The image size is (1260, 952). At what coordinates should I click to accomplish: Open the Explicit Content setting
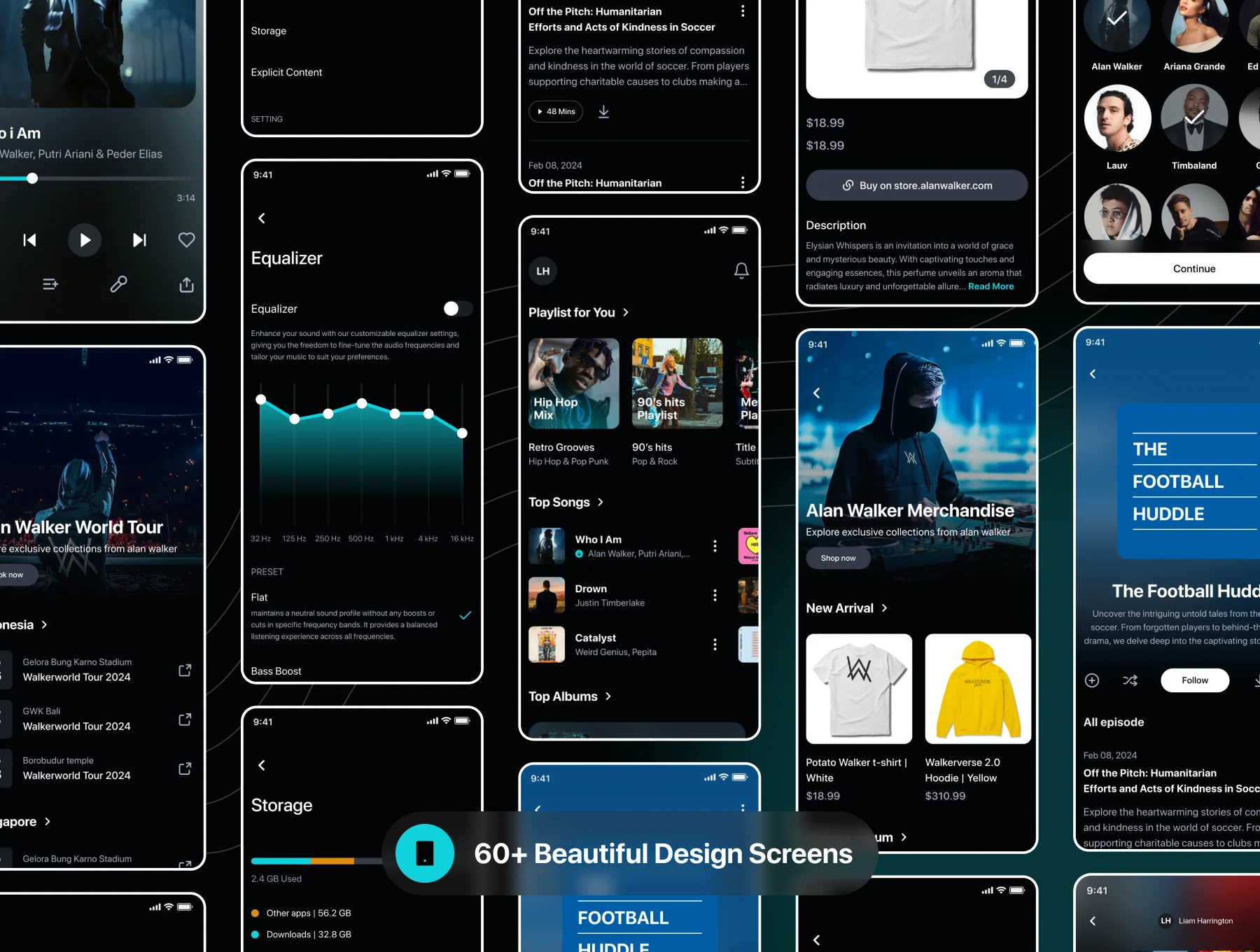286,72
